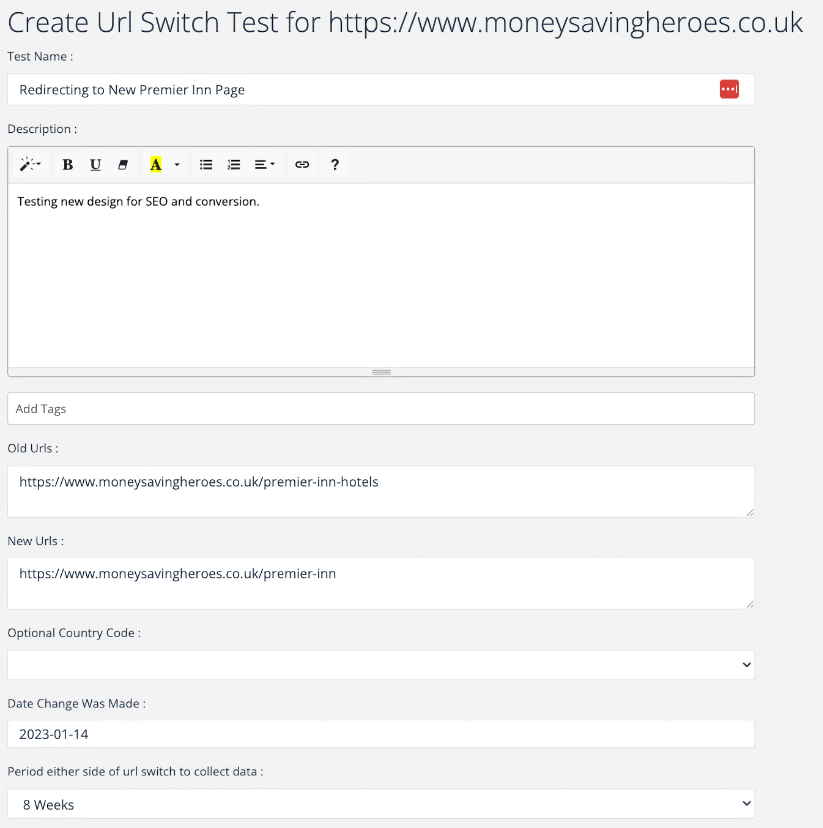Click the Add Tags input
The width and height of the screenshot is (823, 828).
click(x=380, y=408)
